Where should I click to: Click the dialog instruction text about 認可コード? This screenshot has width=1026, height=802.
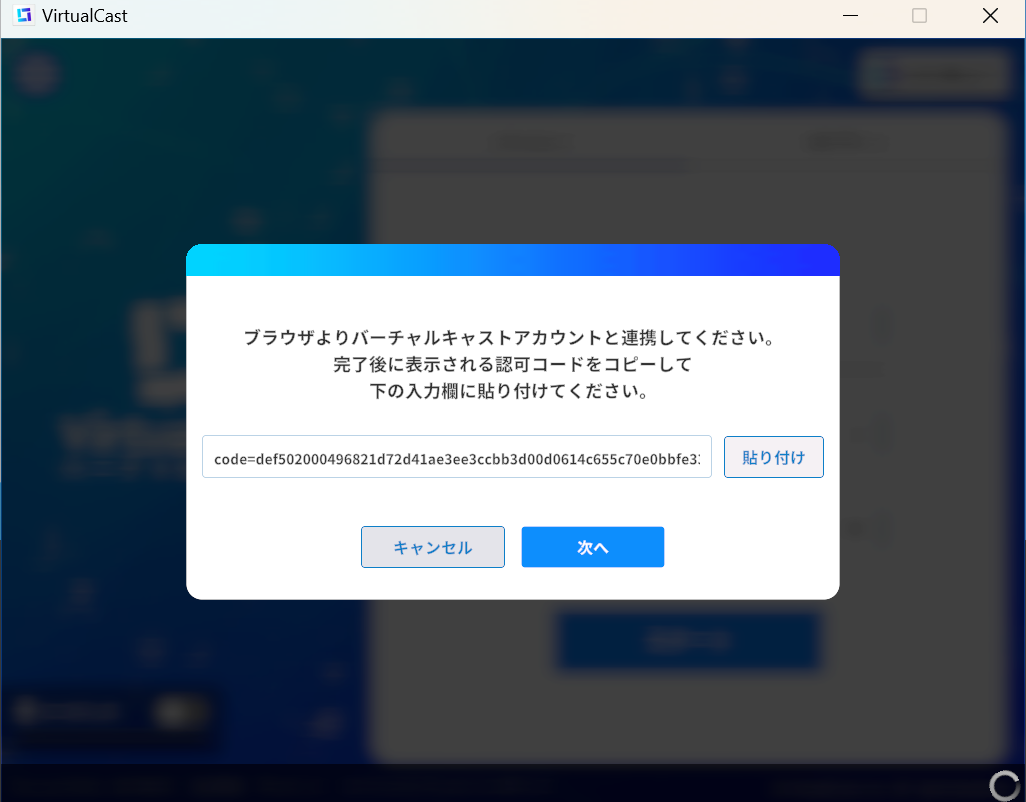click(512, 364)
